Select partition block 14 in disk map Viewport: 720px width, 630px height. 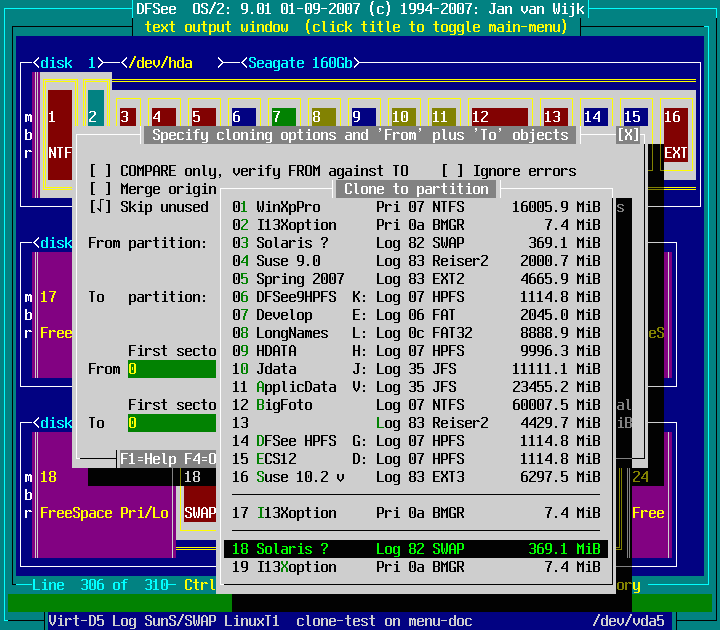(x=594, y=116)
